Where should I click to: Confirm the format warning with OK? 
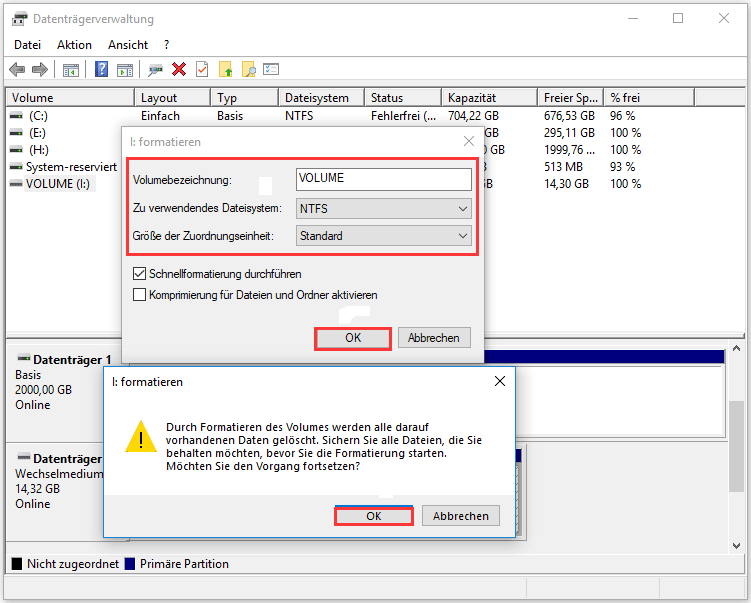tap(373, 516)
